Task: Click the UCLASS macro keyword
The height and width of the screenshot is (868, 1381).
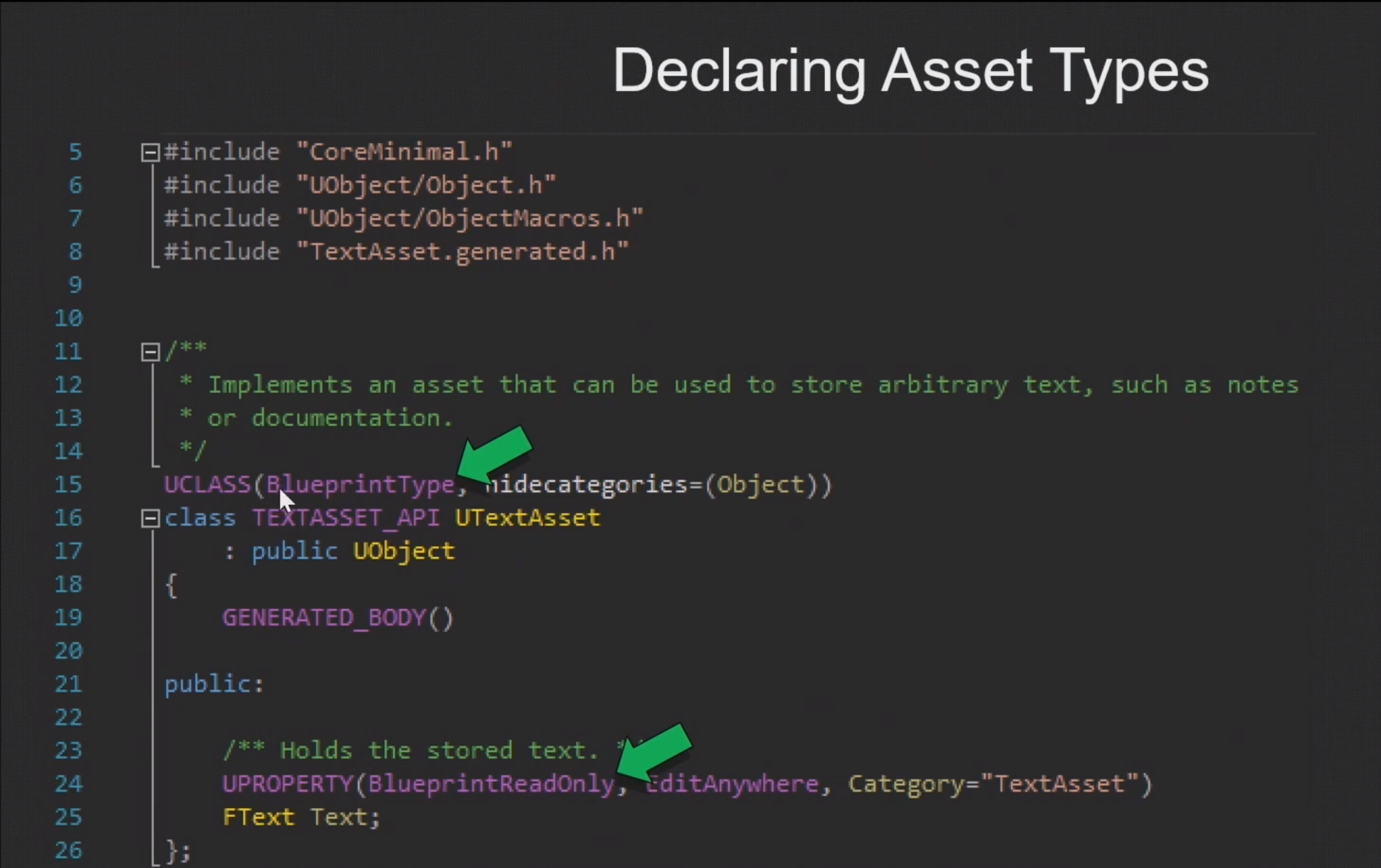Action: pyautogui.click(x=207, y=485)
